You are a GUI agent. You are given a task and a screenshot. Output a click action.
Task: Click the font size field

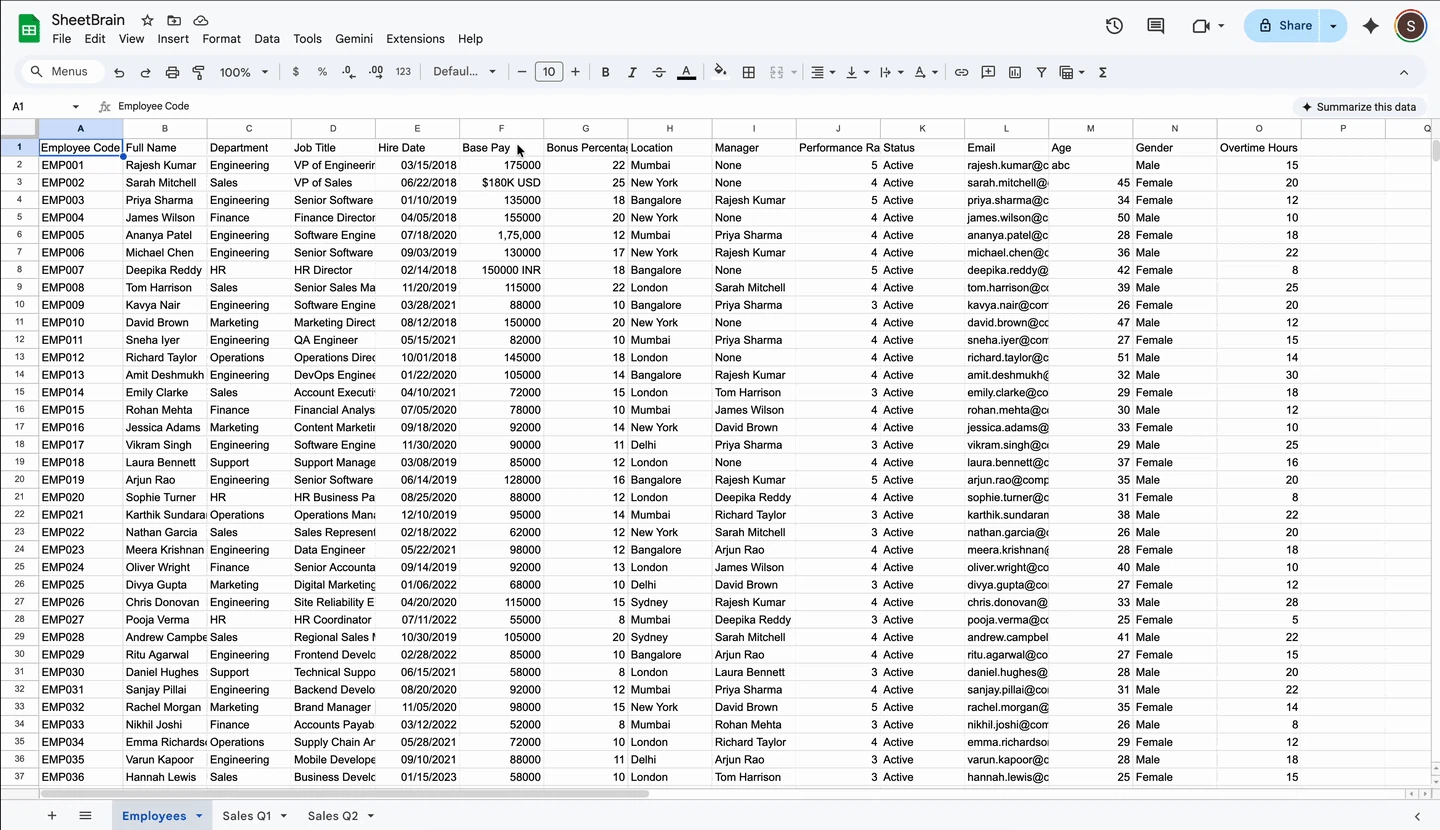[549, 72]
